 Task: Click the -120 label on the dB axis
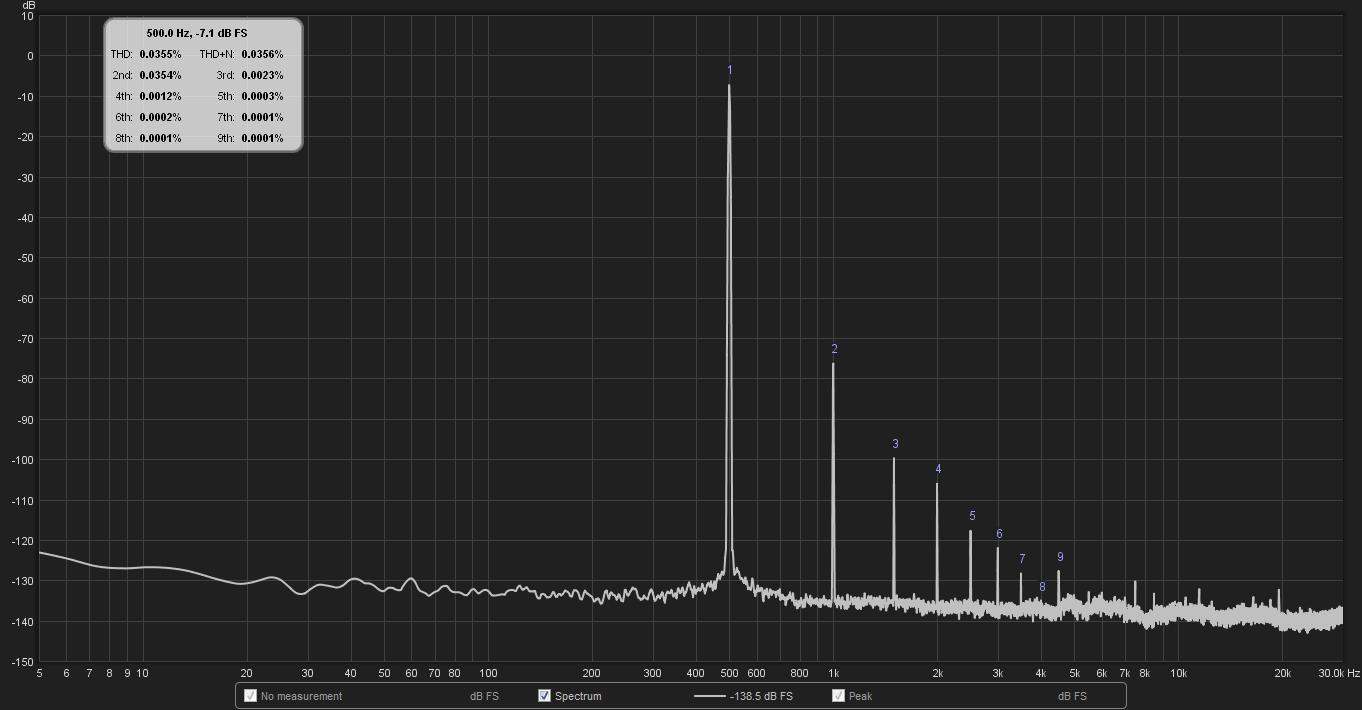(x=21, y=541)
